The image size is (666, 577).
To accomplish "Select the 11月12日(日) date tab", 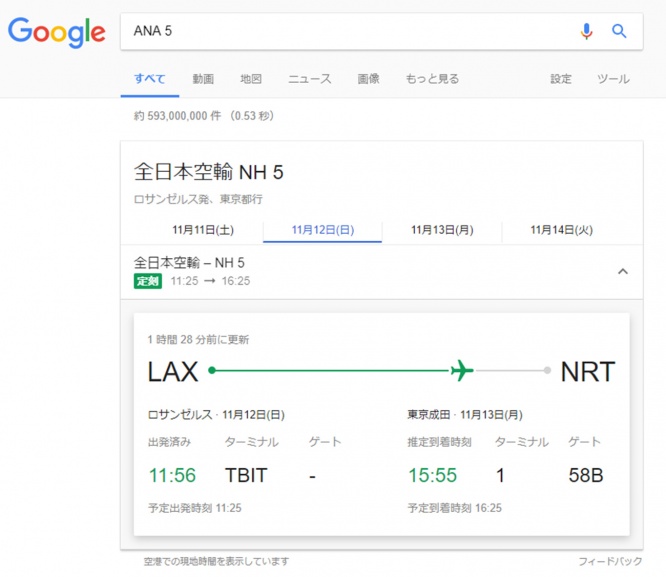I will (322, 230).
